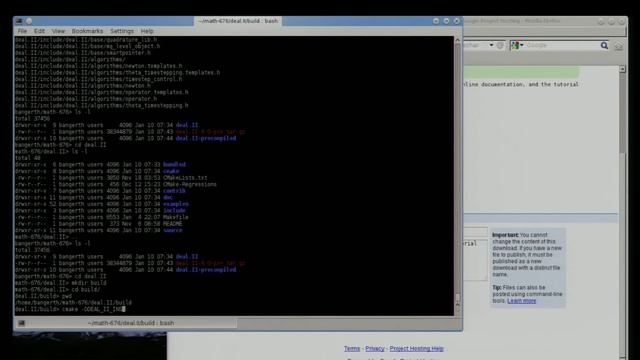Click Firefox page scrollbar up arrow

(622, 69)
